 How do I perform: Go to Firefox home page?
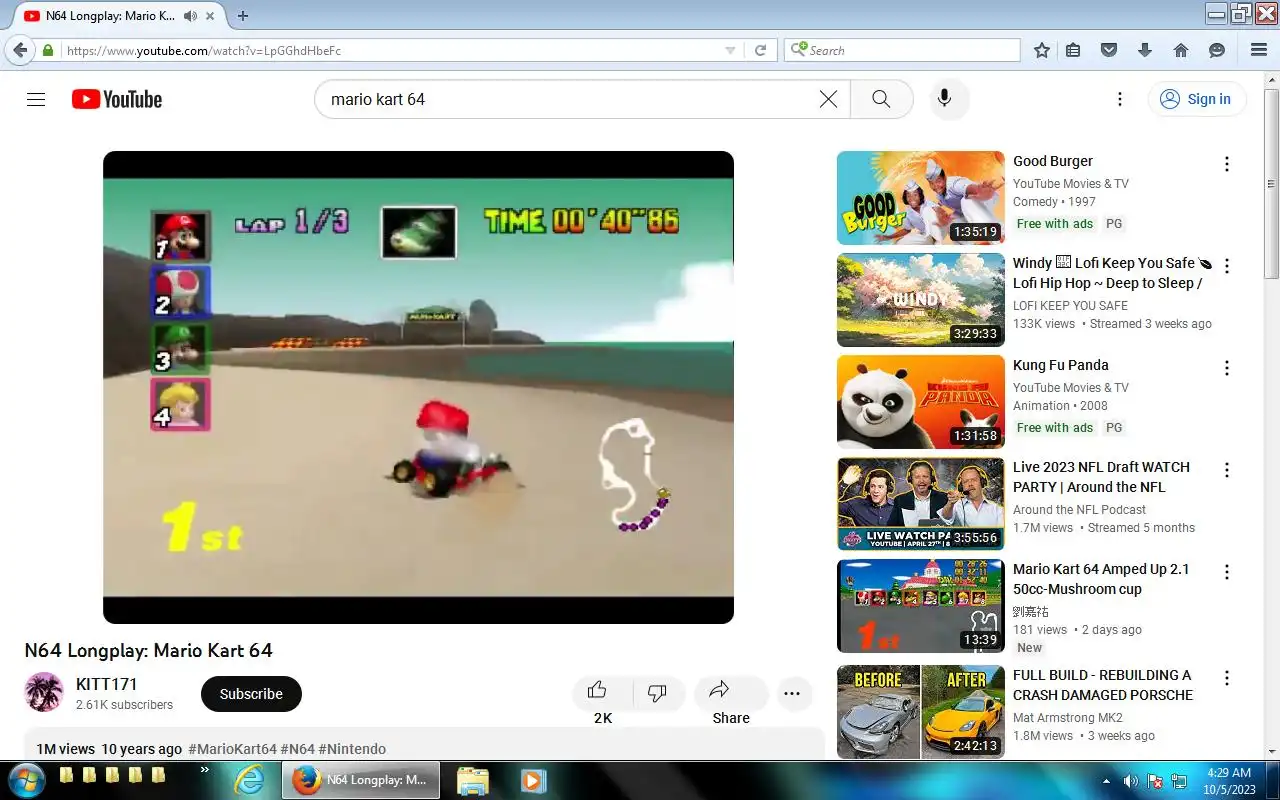1181,50
